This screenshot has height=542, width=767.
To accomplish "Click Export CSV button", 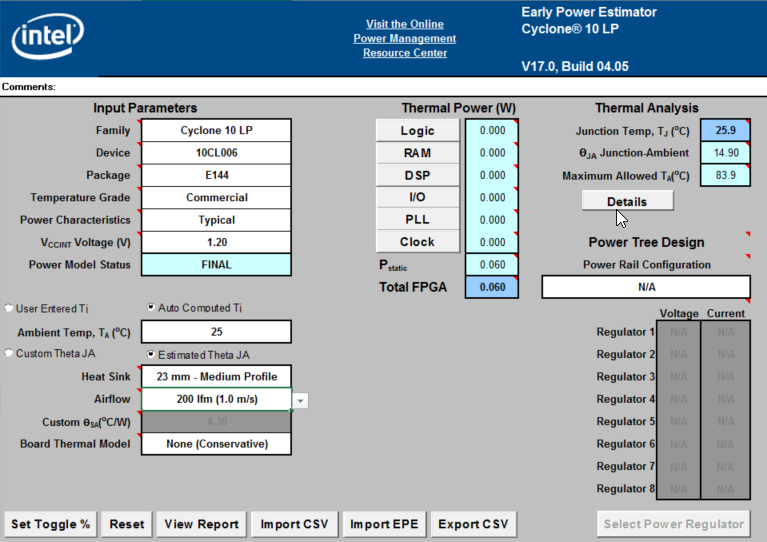I will pyautogui.click(x=473, y=524).
